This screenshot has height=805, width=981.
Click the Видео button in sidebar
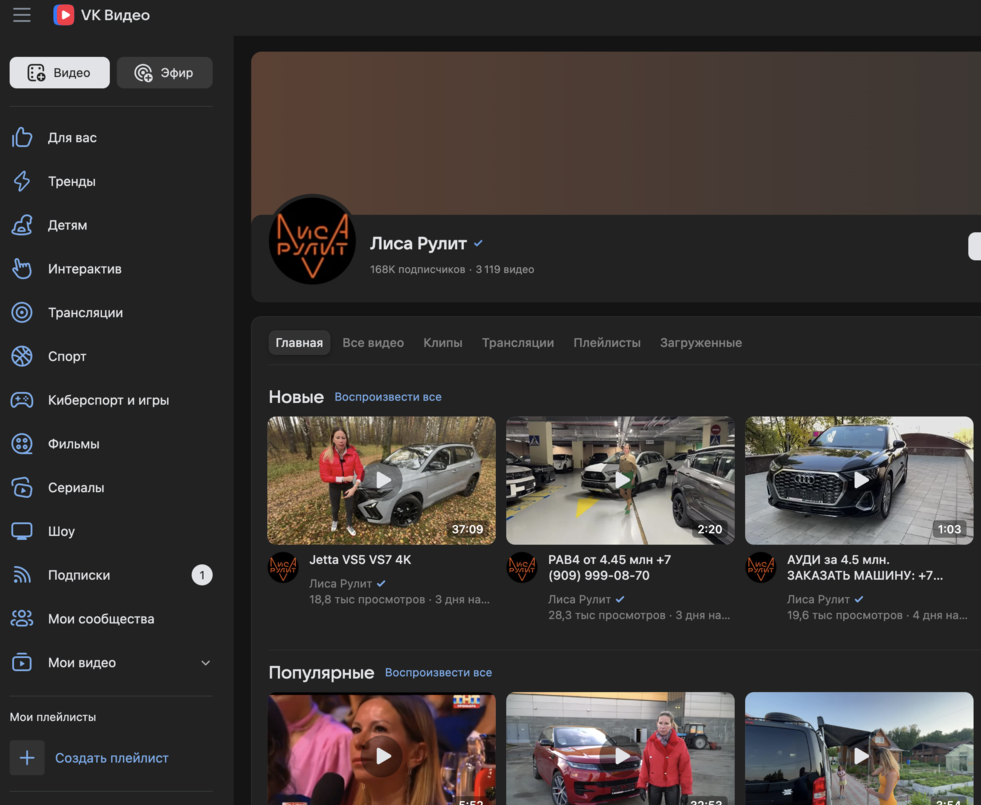59,73
